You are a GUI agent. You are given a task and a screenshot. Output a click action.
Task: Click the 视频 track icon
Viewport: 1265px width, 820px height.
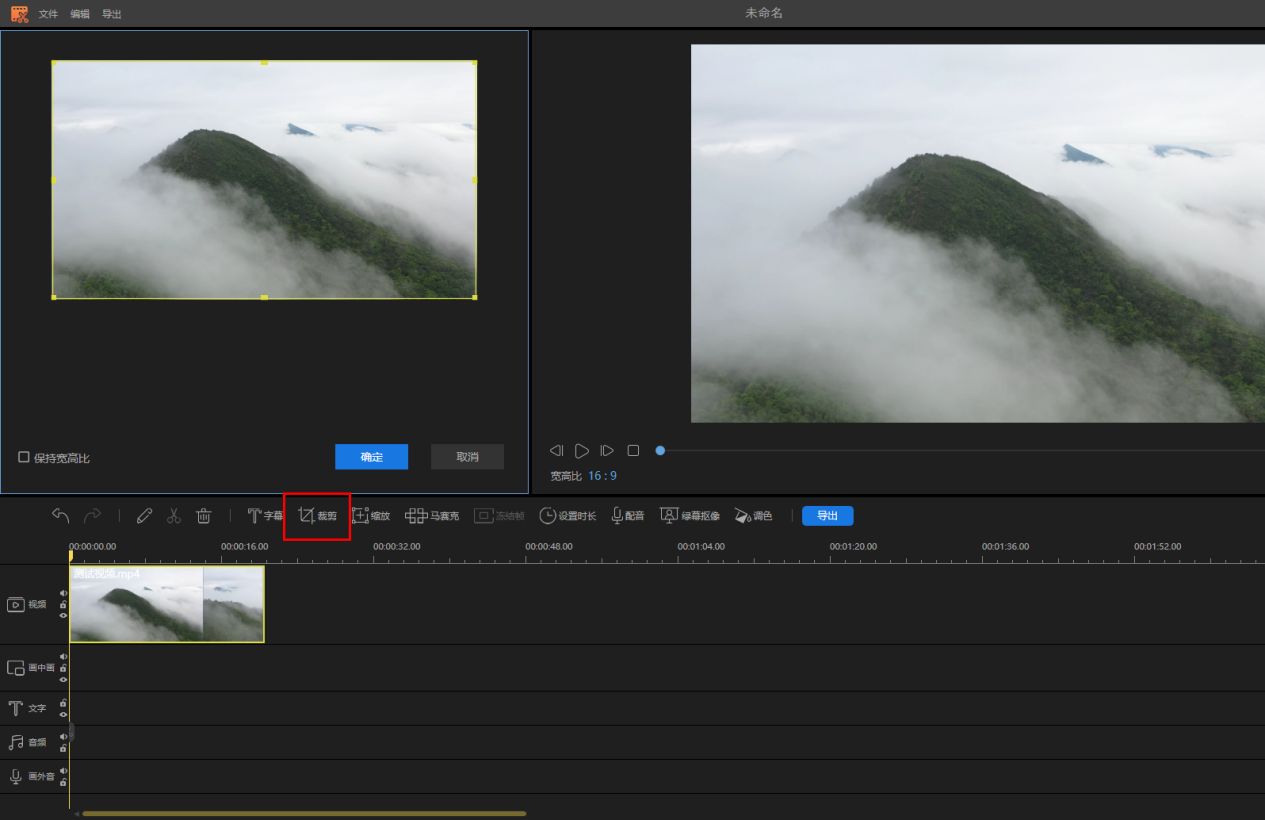coord(16,605)
